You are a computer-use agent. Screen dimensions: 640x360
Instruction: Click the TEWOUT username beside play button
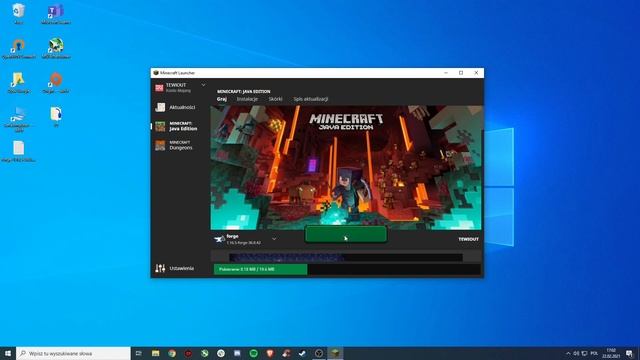[468, 239]
